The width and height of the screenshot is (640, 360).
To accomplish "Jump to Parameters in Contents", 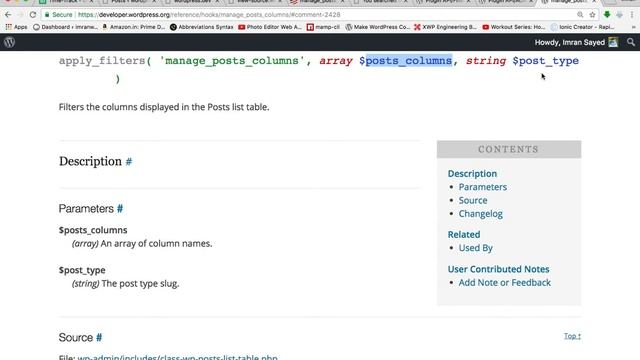I will tap(483, 187).
